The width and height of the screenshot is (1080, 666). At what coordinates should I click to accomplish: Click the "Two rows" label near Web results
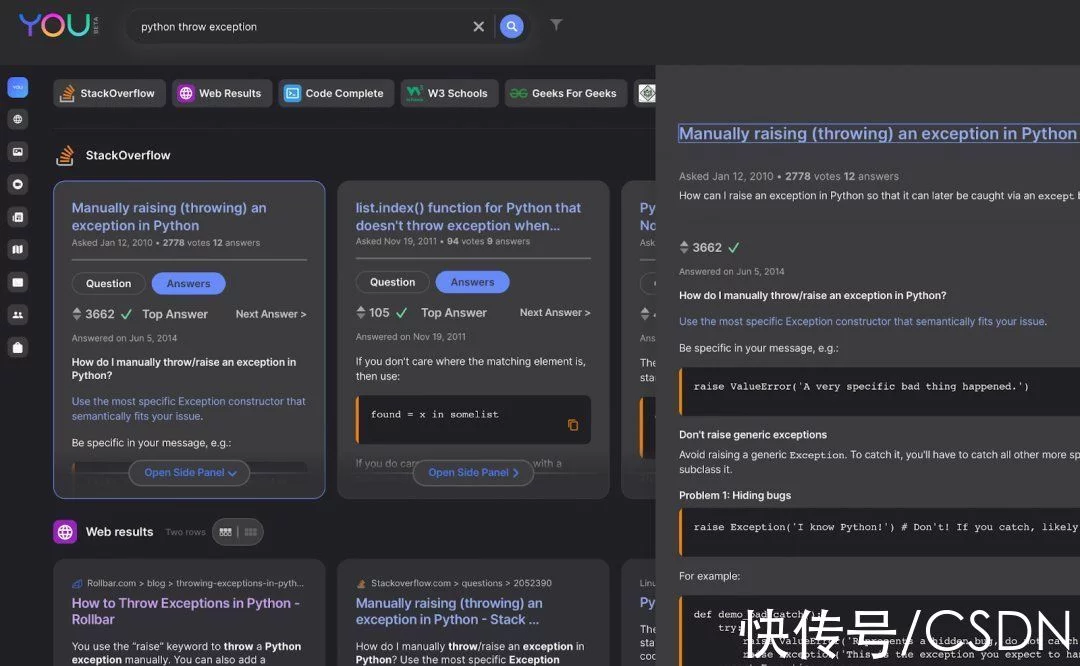tap(185, 532)
